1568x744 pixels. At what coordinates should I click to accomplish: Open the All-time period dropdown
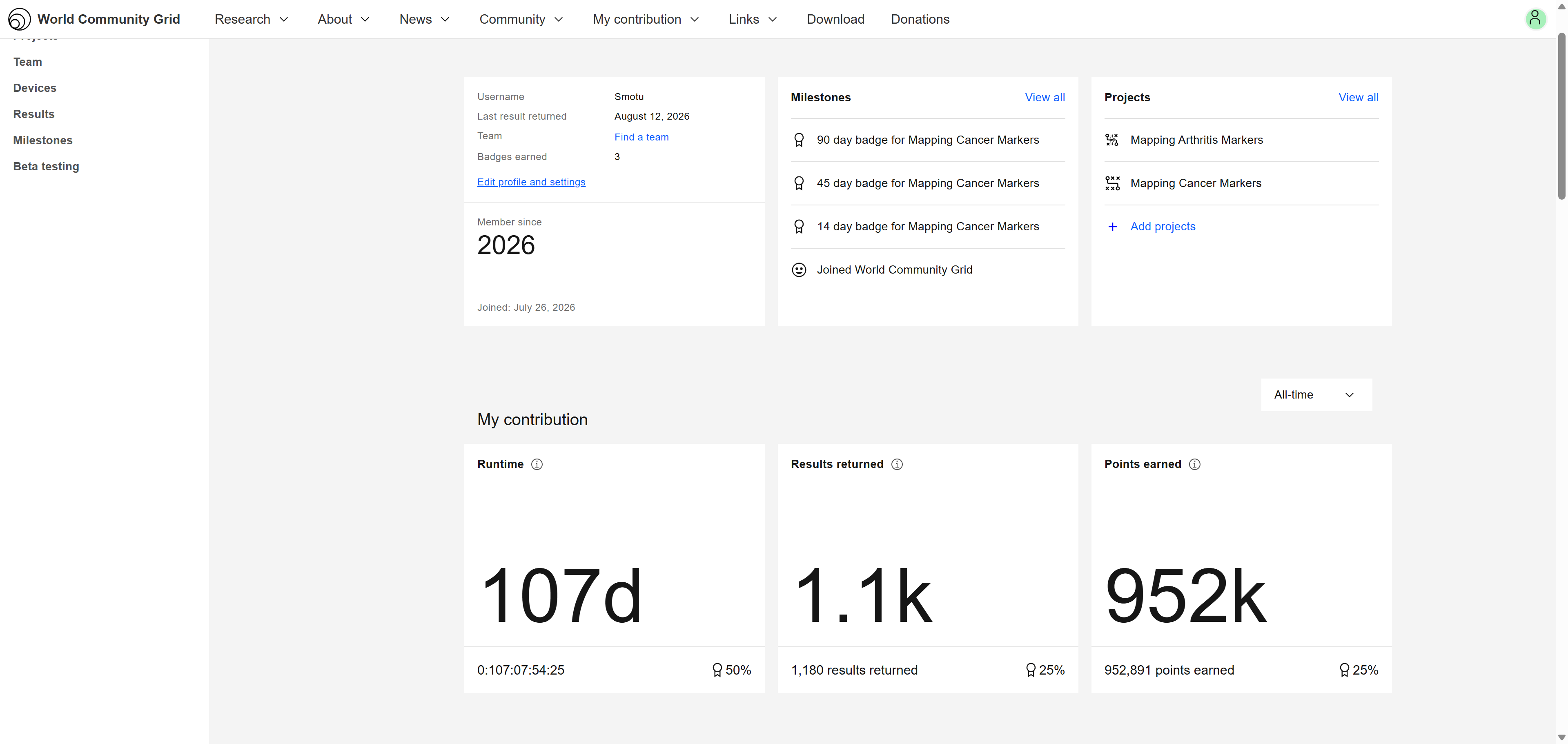coord(1316,394)
